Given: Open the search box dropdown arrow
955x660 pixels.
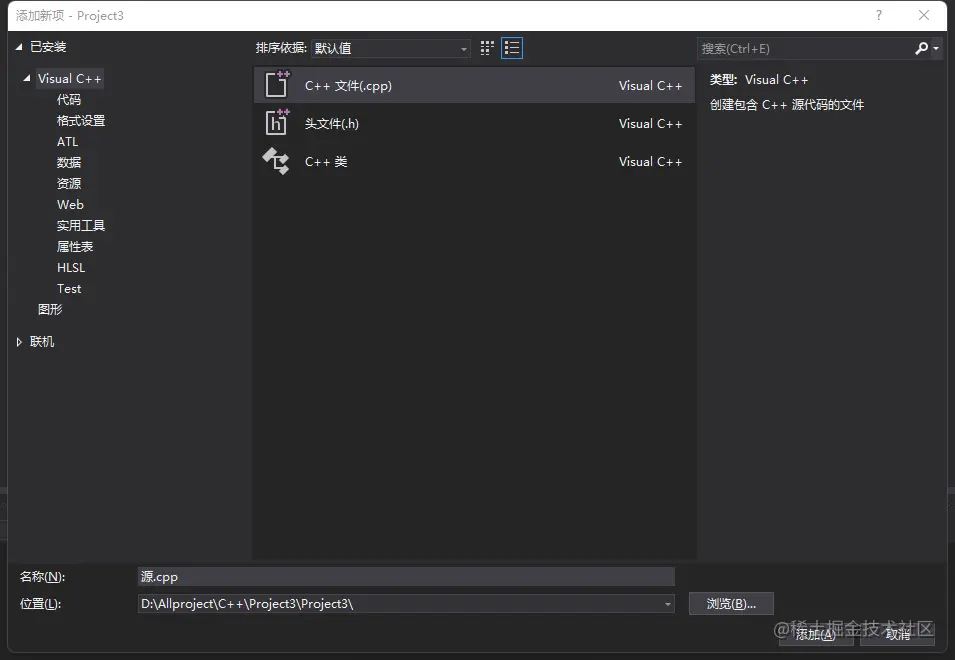Looking at the screenshot, I should [x=933, y=47].
